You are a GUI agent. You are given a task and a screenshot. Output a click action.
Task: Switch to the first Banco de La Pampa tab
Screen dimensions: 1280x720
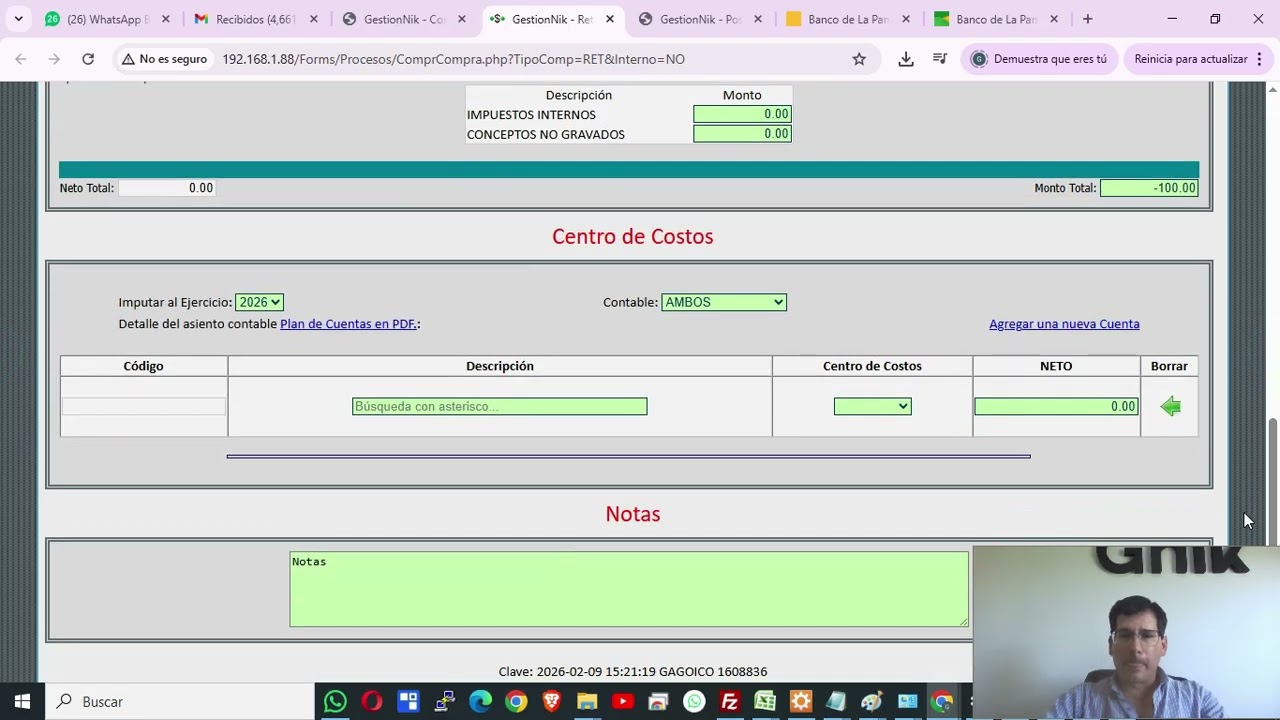point(848,19)
